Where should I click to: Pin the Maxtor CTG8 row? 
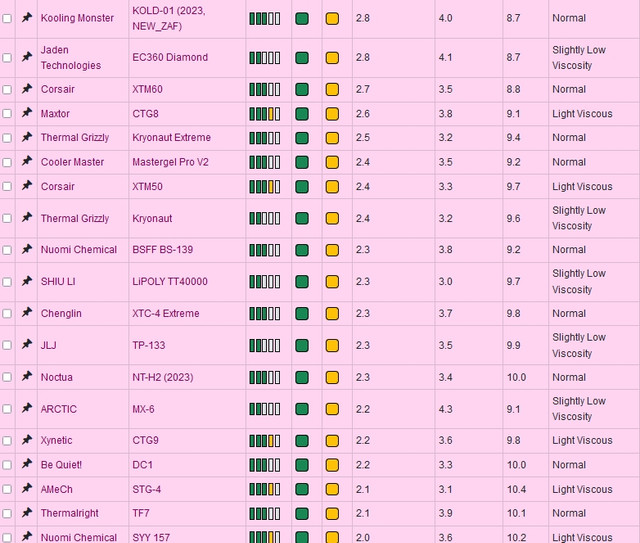(27, 113)
